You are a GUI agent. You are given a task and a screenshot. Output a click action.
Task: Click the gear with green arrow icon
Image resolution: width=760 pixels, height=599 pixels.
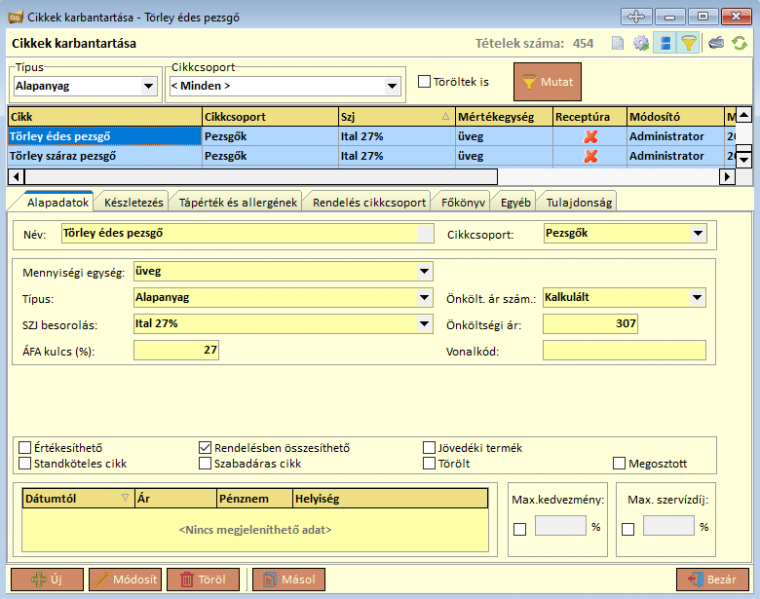(641, 43)
